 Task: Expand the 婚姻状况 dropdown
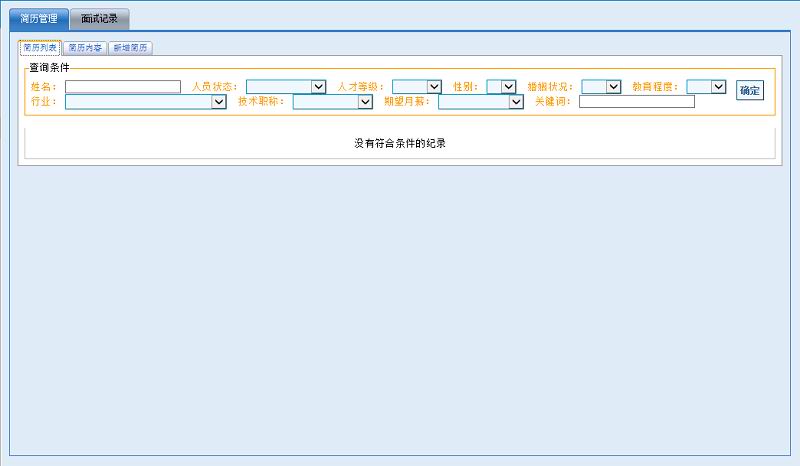pos(601,87)
